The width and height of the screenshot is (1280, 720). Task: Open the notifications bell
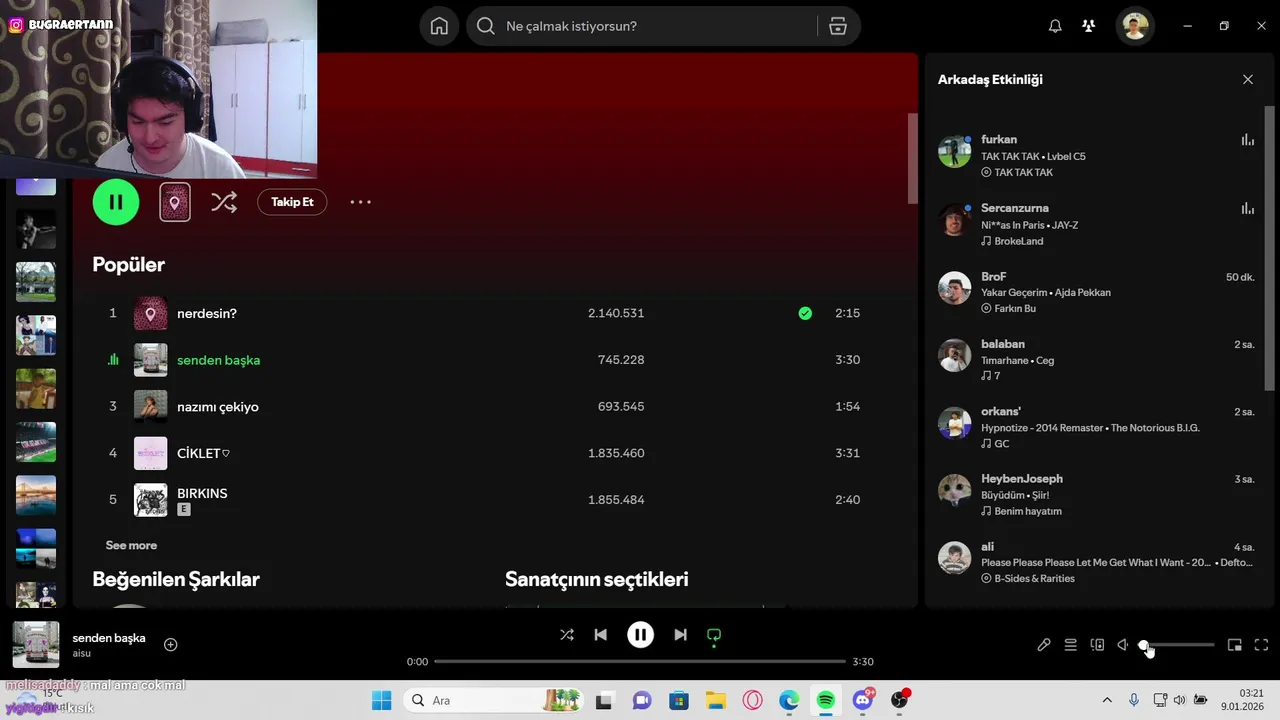tap(1055, 26)
